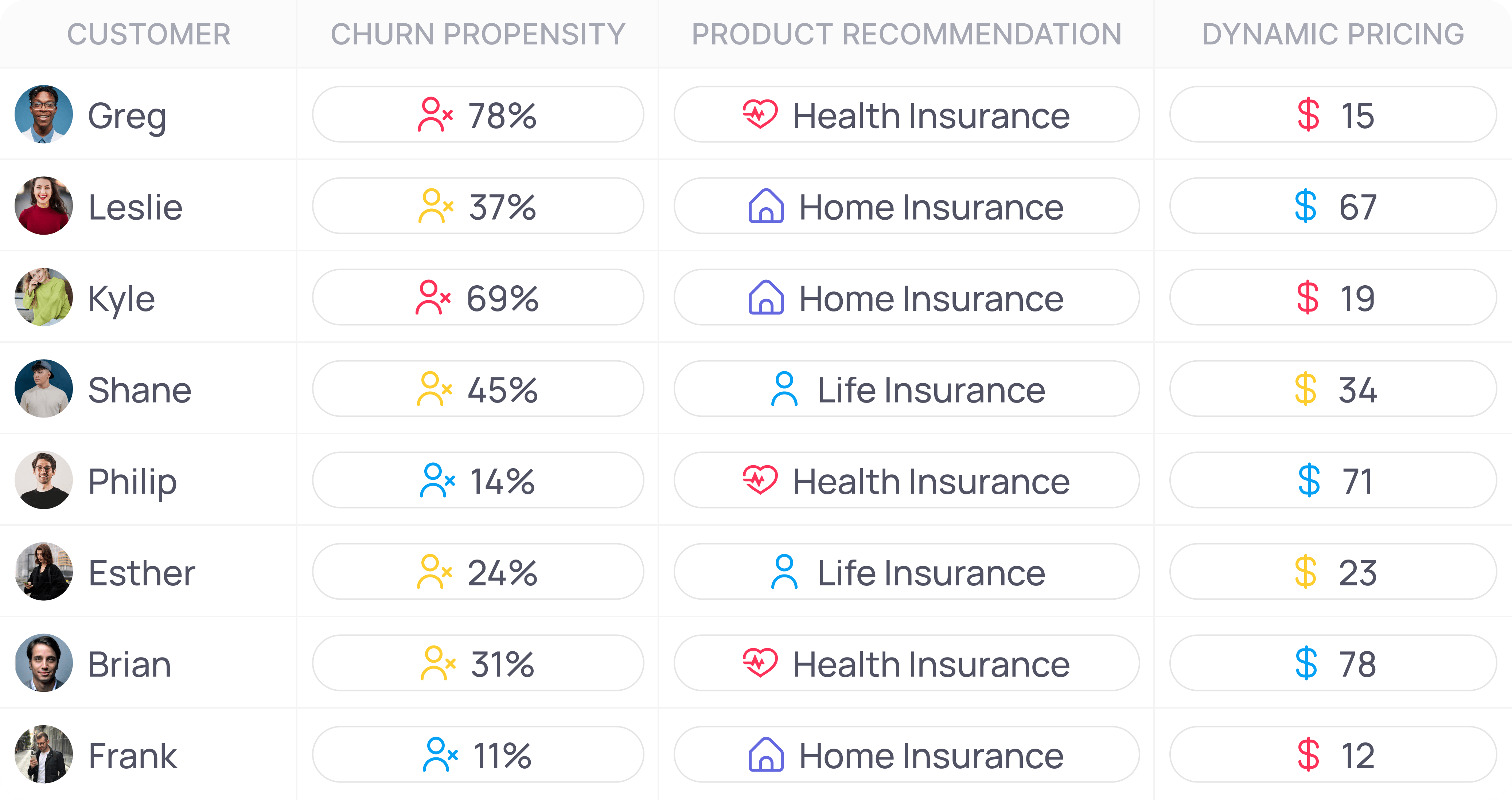Click the person icon in Shane's Life Insurance pill
Image resolution: width=1512 pixels, height=800 pixels.
coord(784,389)
